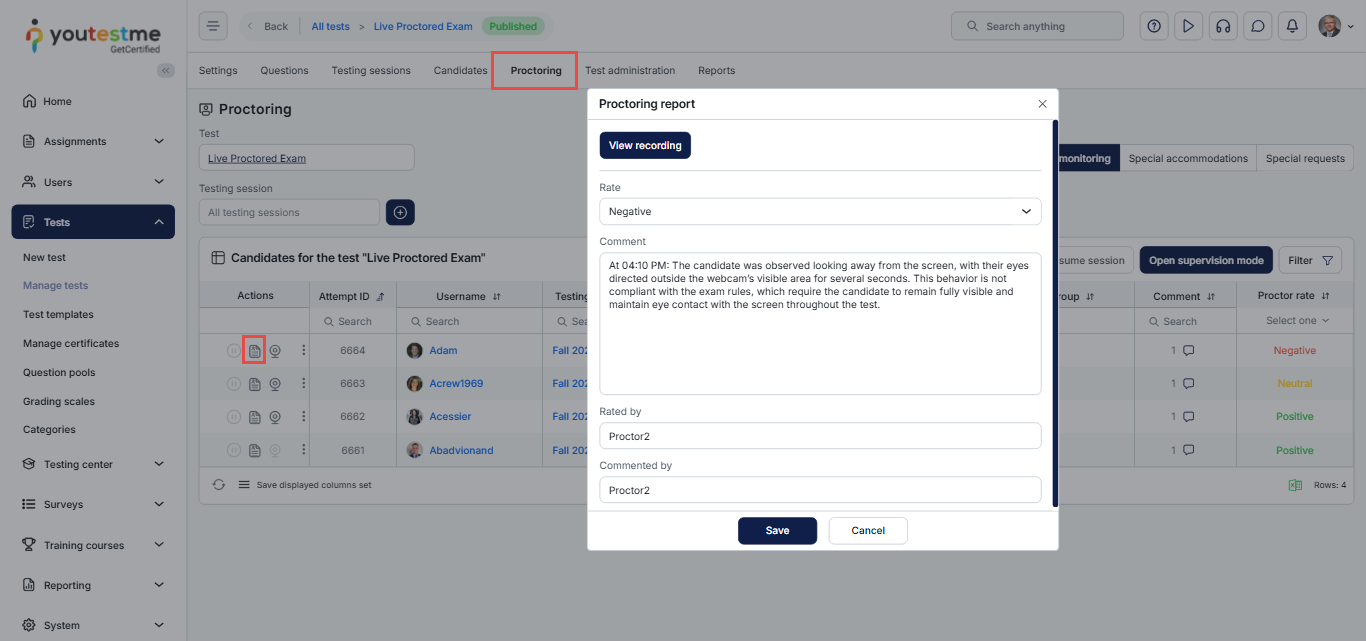Open proctoring report icon for Abadvionand
1366x641 pixels.
(x=254, y=451)
